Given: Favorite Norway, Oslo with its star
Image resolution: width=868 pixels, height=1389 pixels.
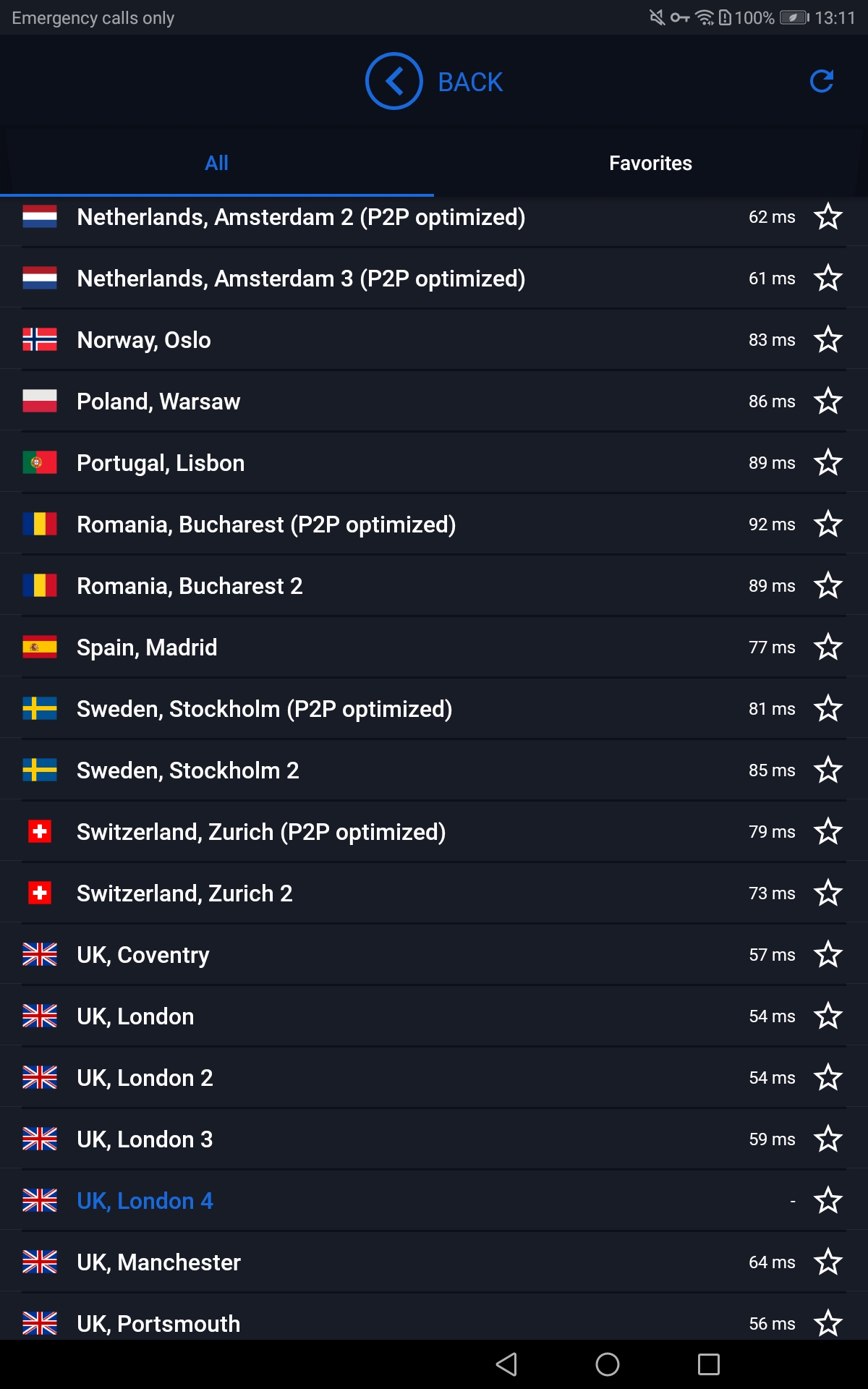Looking at the screenshot, I should tap(828, 339).
